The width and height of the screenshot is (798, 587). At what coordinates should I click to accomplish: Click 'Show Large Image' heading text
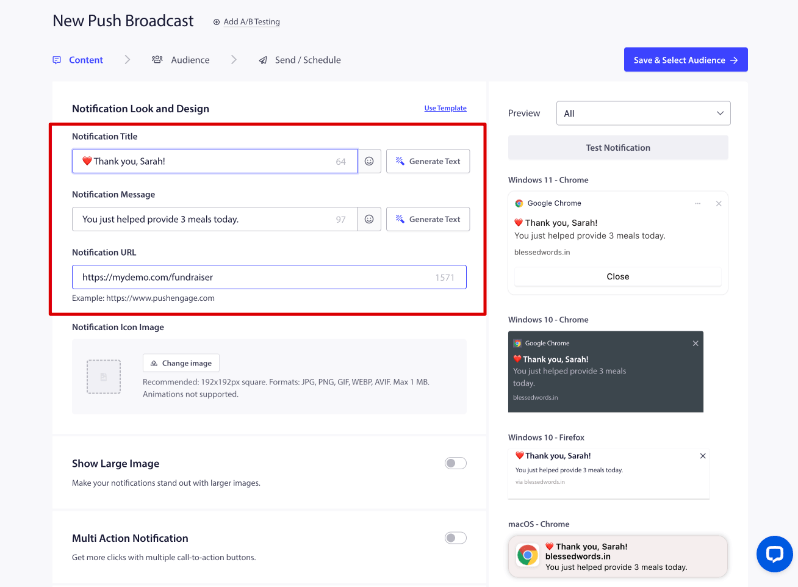tap(116, 464)
